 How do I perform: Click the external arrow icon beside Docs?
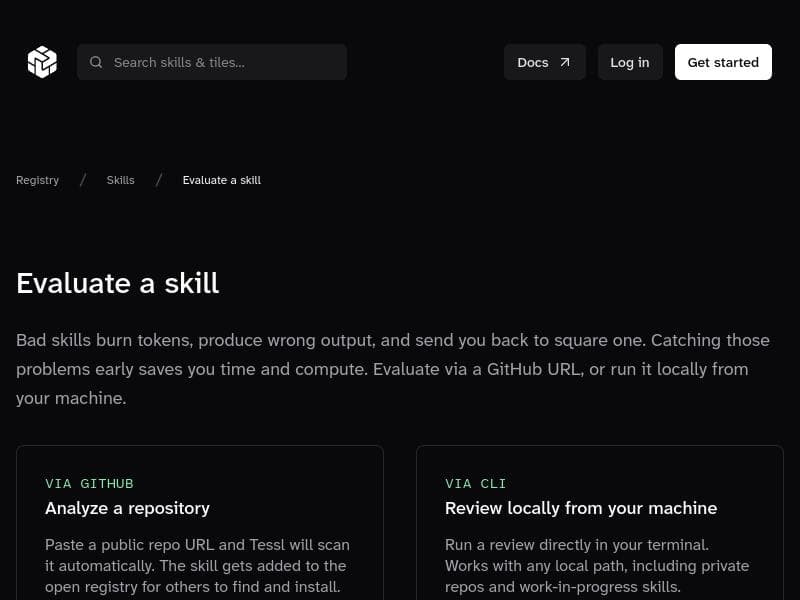pyautogui.click(x=565, y=62)
